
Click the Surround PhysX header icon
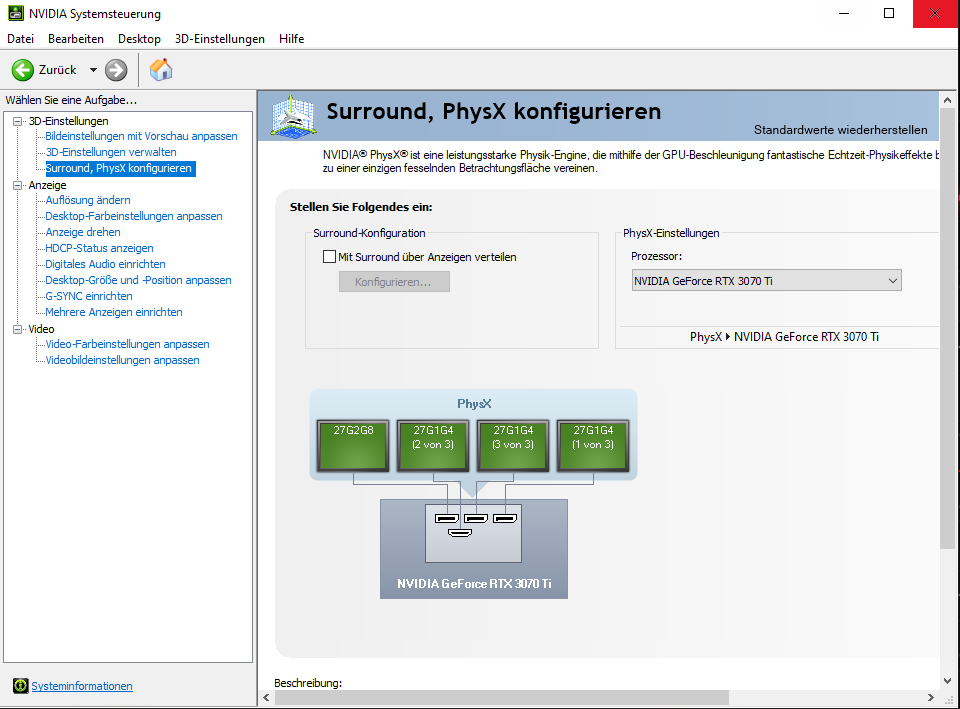(x=293, y=116)
